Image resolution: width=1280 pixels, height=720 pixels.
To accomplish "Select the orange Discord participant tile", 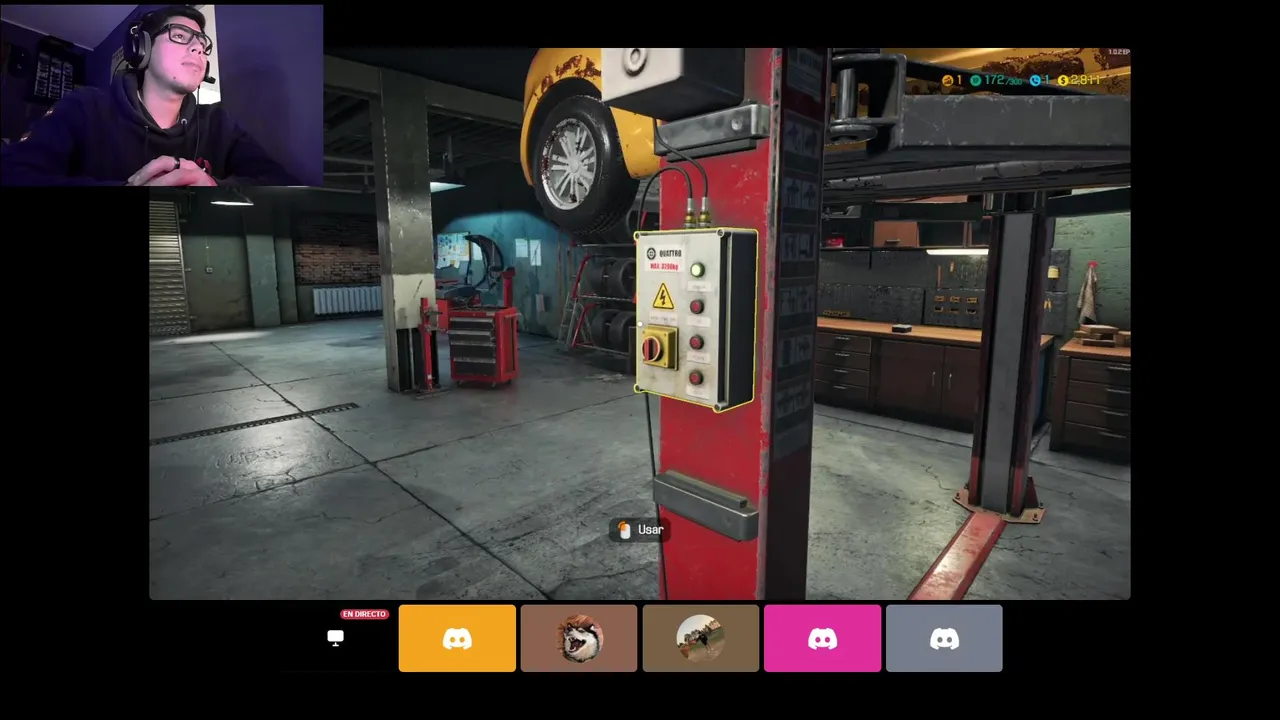I will (457, 638).
